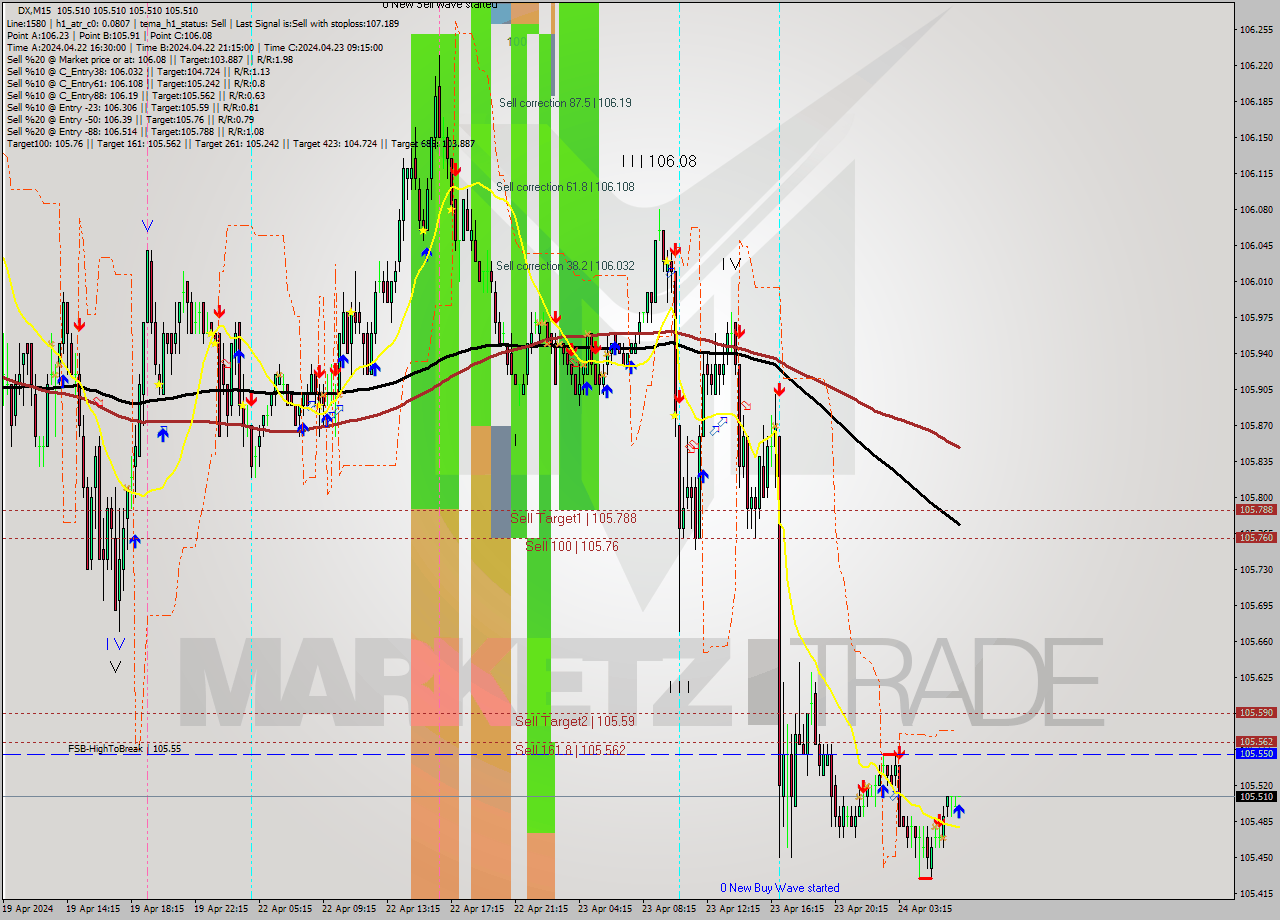Select the 'Sell correction 87.5 | 106.19' label
The image size is (1280, 920).
(x=565, y=103)
